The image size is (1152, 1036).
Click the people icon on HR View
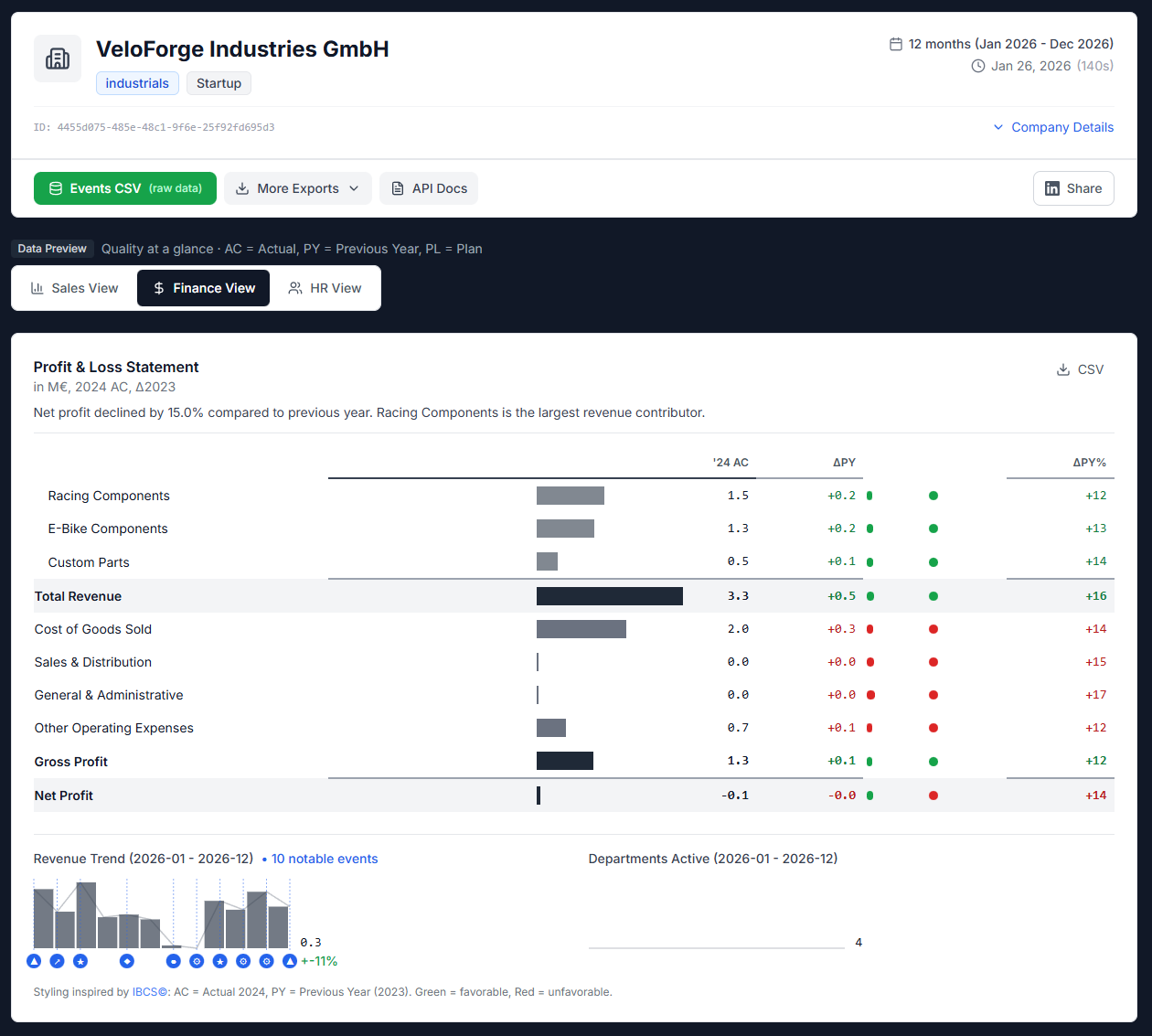tap(295, 287)
